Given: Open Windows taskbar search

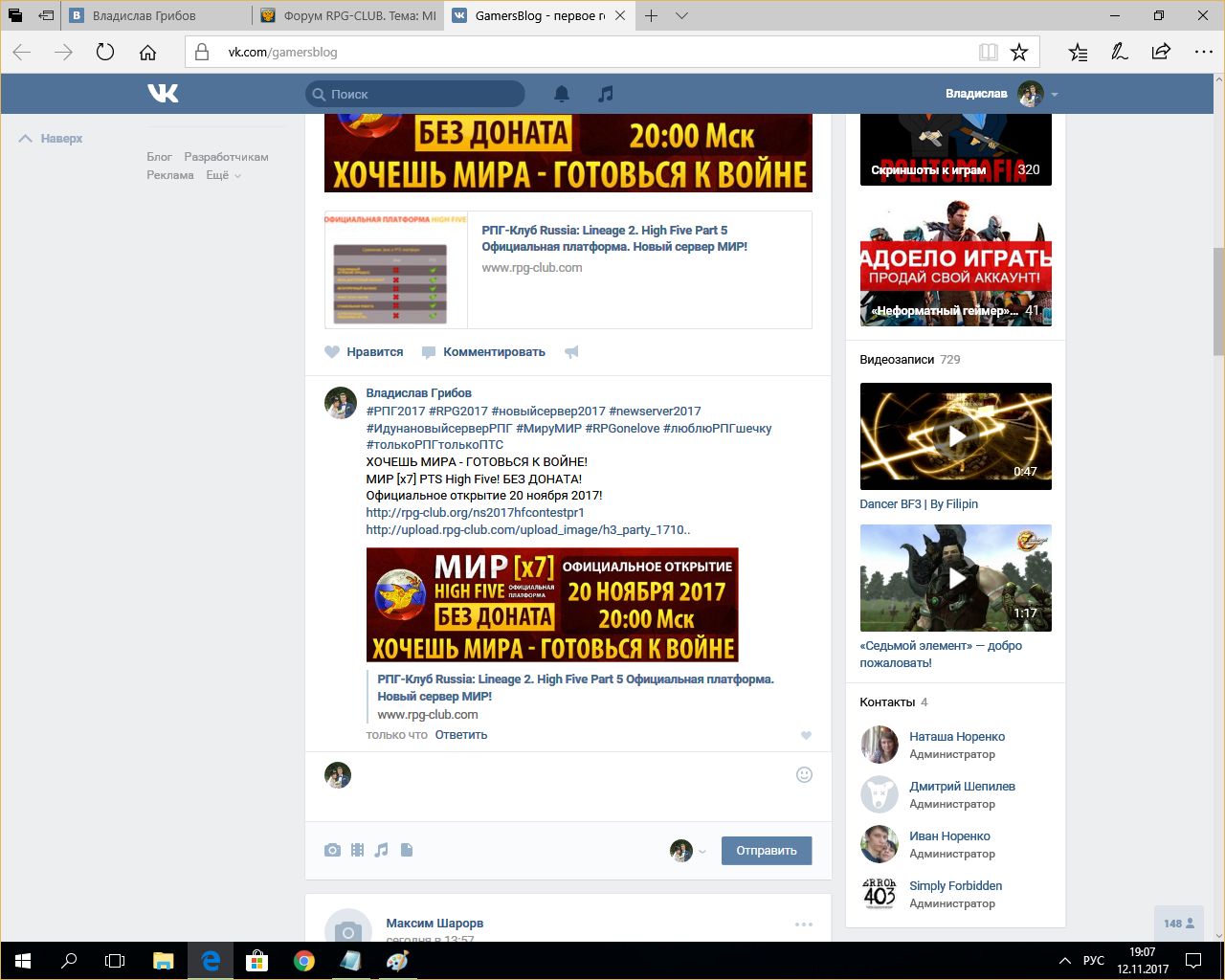Looking at the screenshot, I should [69, 961].
